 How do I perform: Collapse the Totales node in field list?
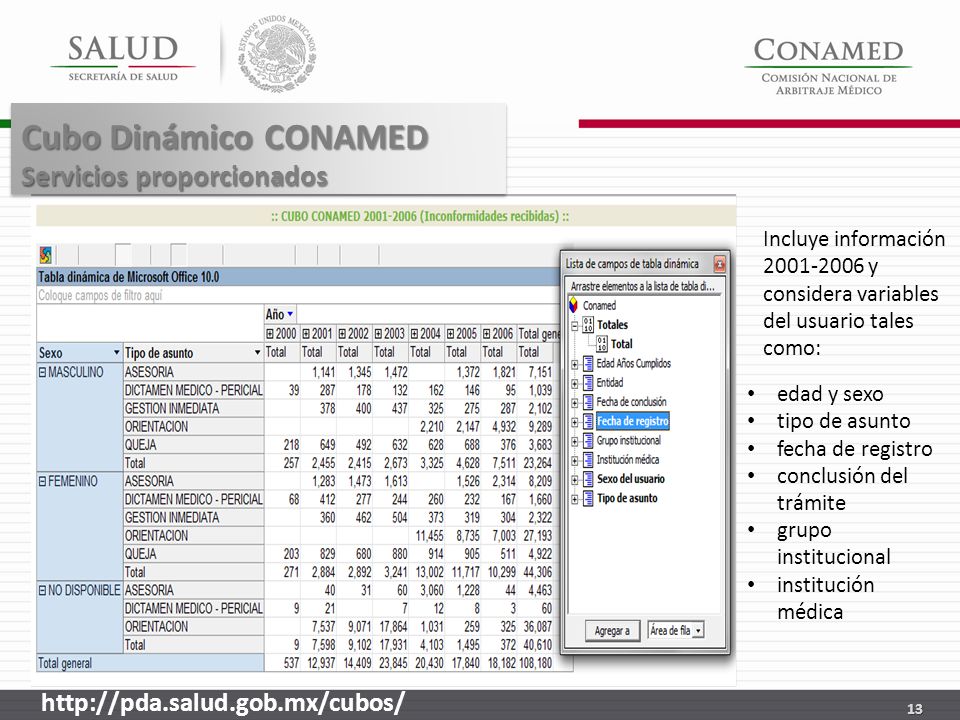pos(575,326)
